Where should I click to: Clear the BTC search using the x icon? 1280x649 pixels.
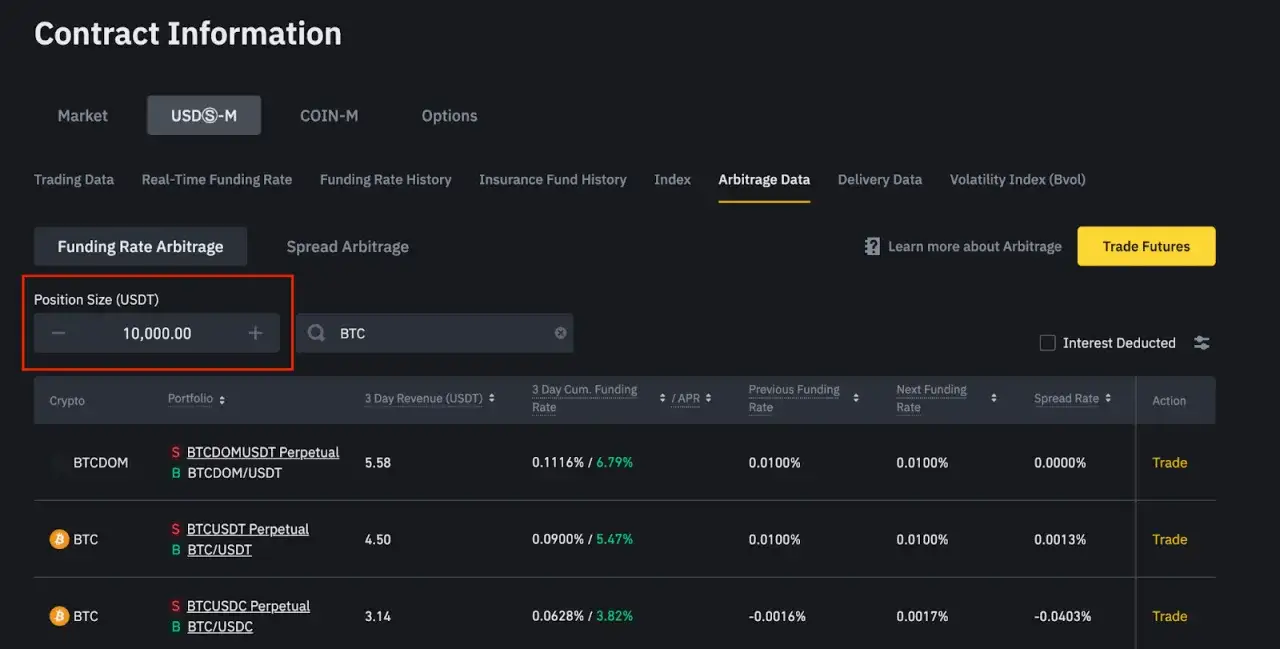point(560,333)
